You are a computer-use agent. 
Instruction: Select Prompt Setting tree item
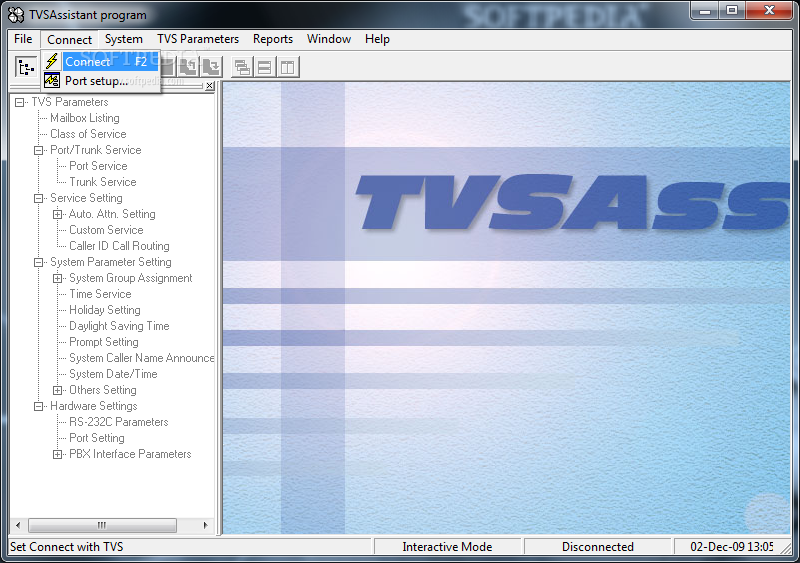point(104,341)
